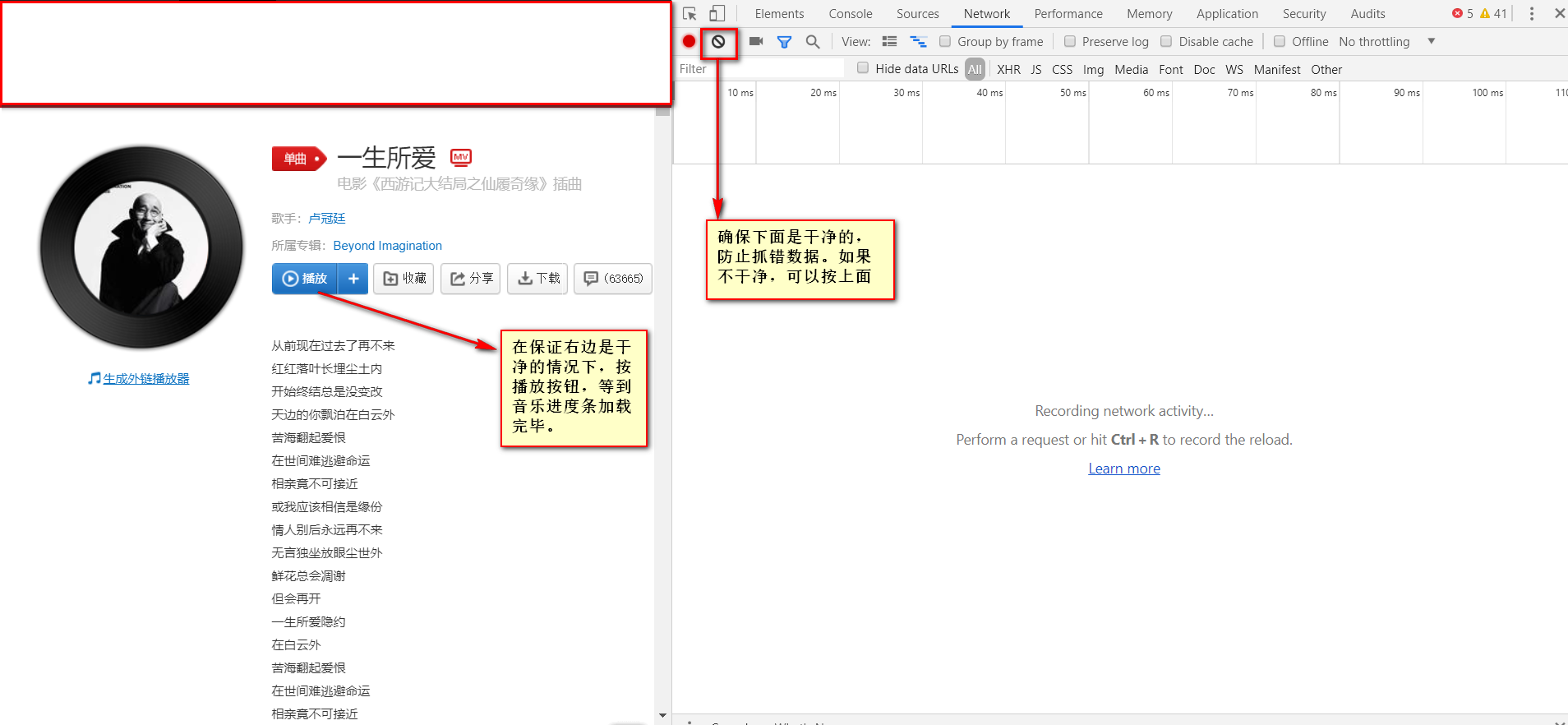
Task: Open the No throttling dropdown
Action: pos(1386,42)
